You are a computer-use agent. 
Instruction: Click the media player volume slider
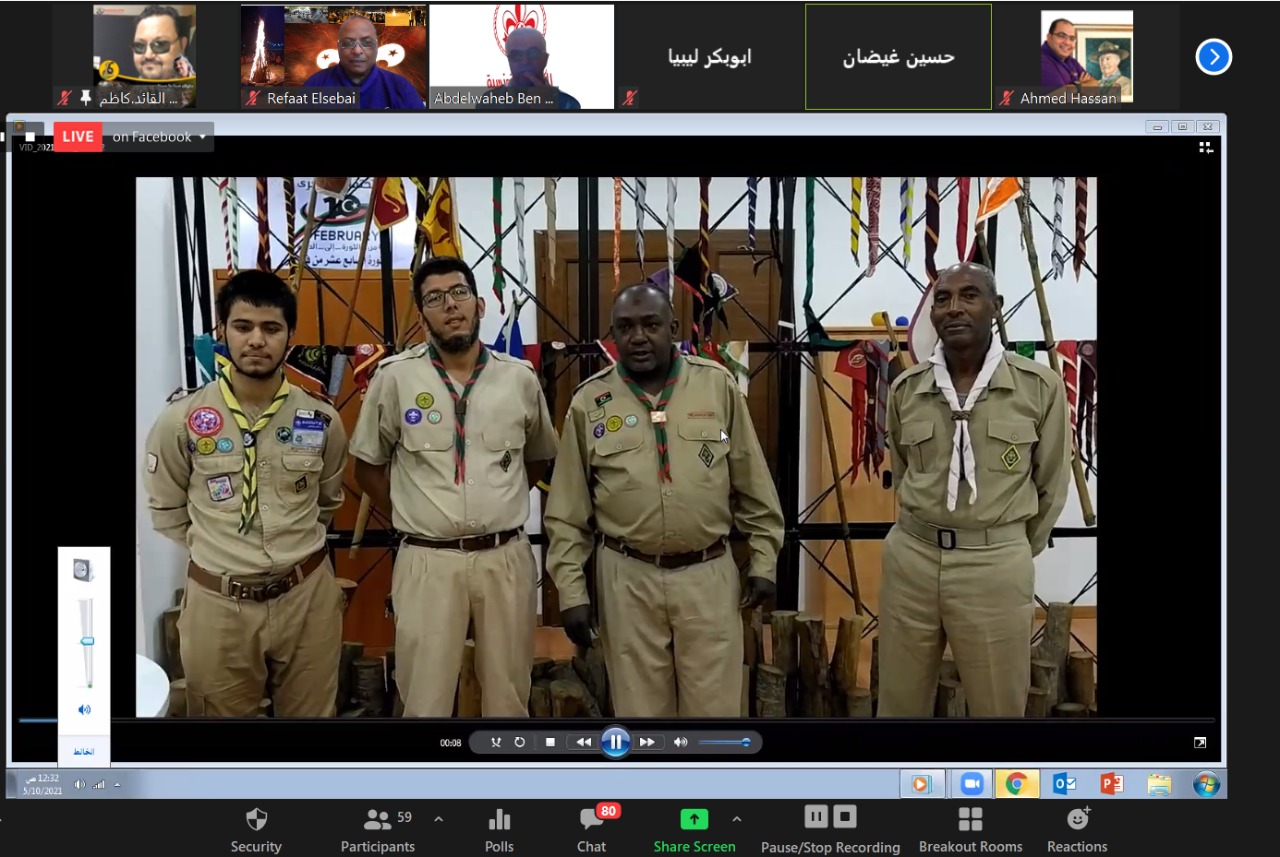(724, 742)
